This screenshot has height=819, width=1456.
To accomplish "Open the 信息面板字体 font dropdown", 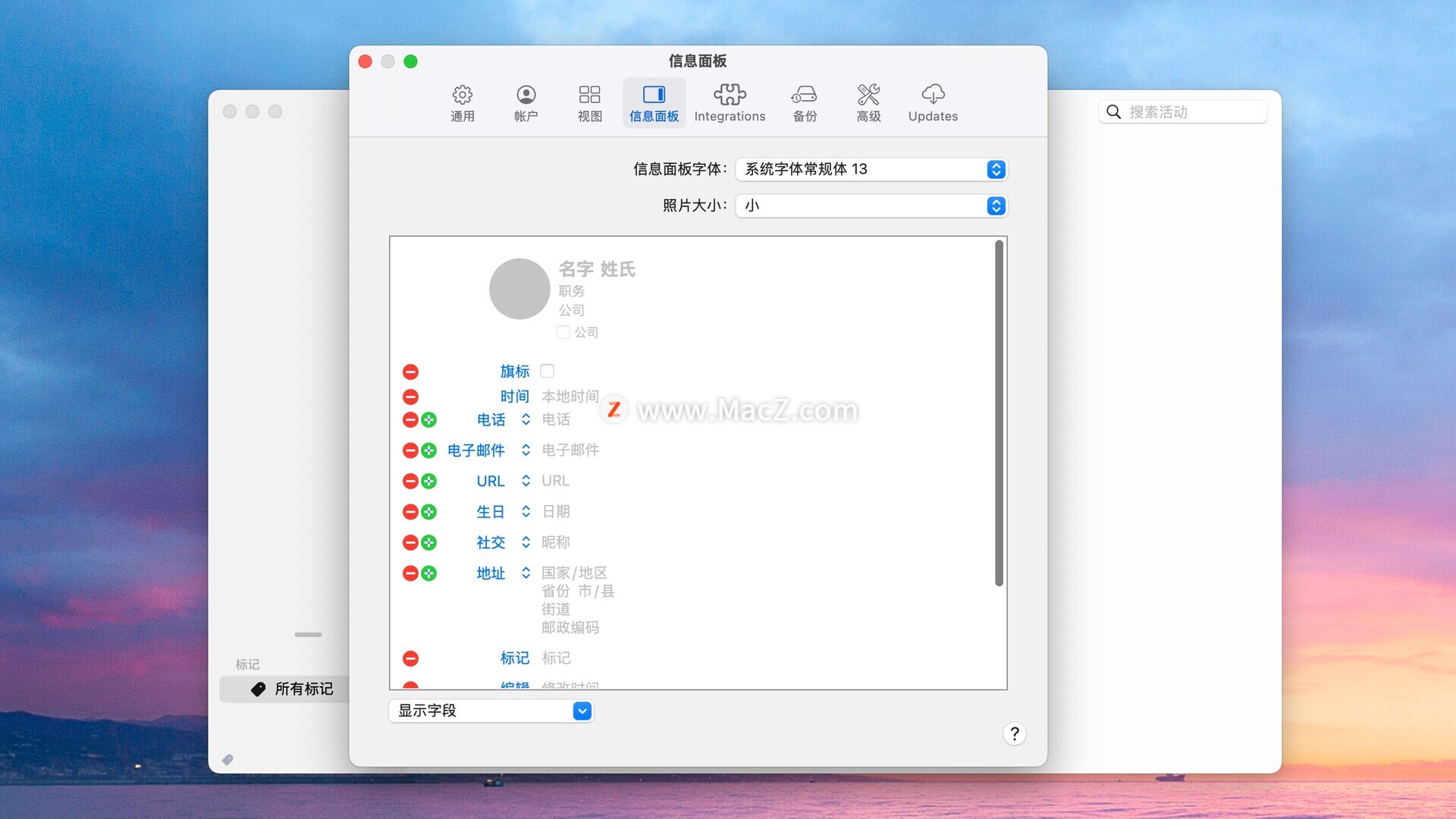I will pos(871,169).
